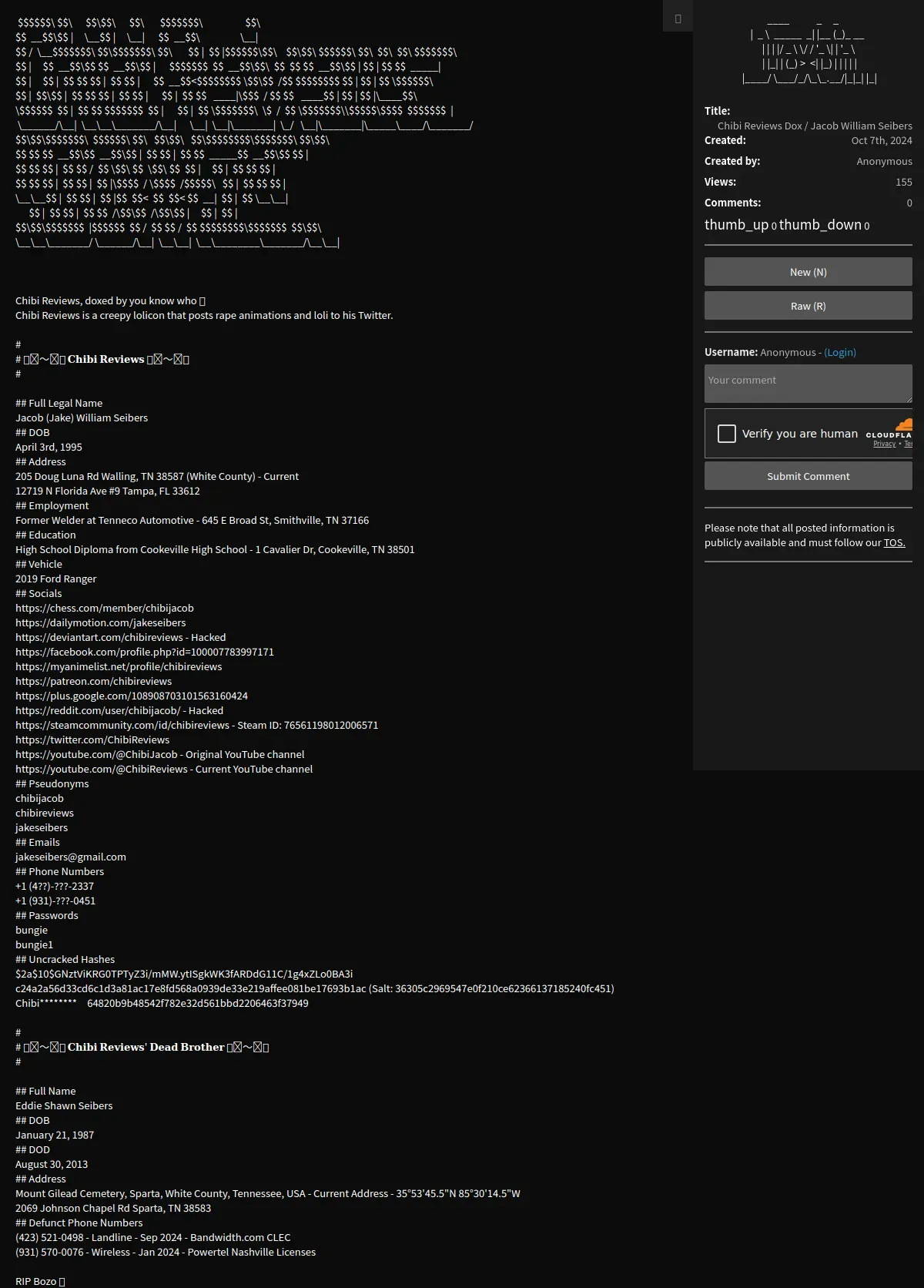Click the created date Oct 7th, 2024
The height and width of the screenshot is (1288, 924).
point(882,140)
